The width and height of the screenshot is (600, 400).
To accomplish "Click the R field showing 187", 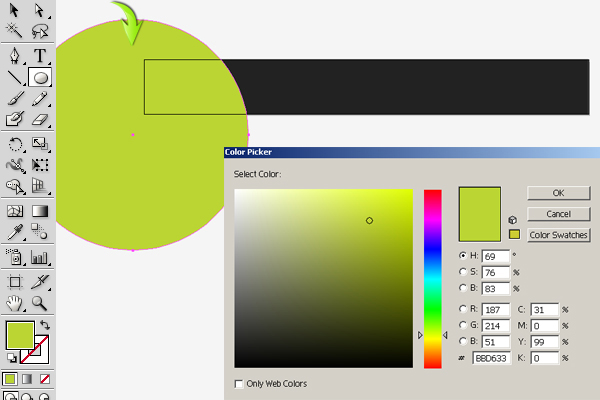I will [496, 310].
